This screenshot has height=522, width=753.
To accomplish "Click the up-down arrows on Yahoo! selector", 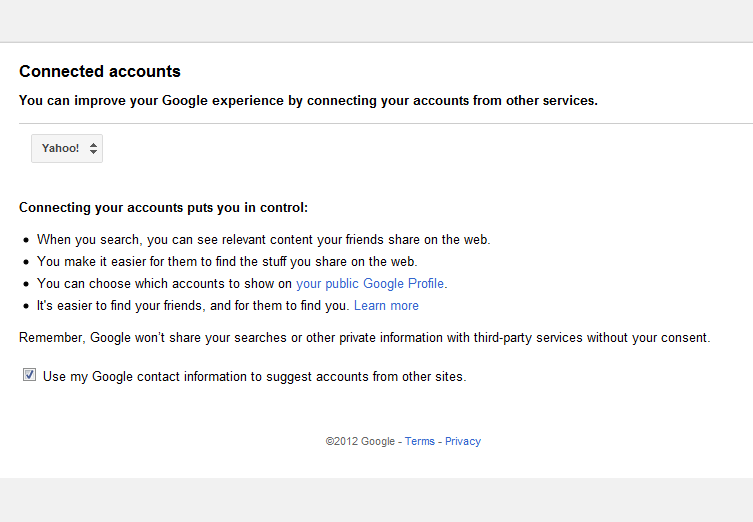I will [93, 148].
